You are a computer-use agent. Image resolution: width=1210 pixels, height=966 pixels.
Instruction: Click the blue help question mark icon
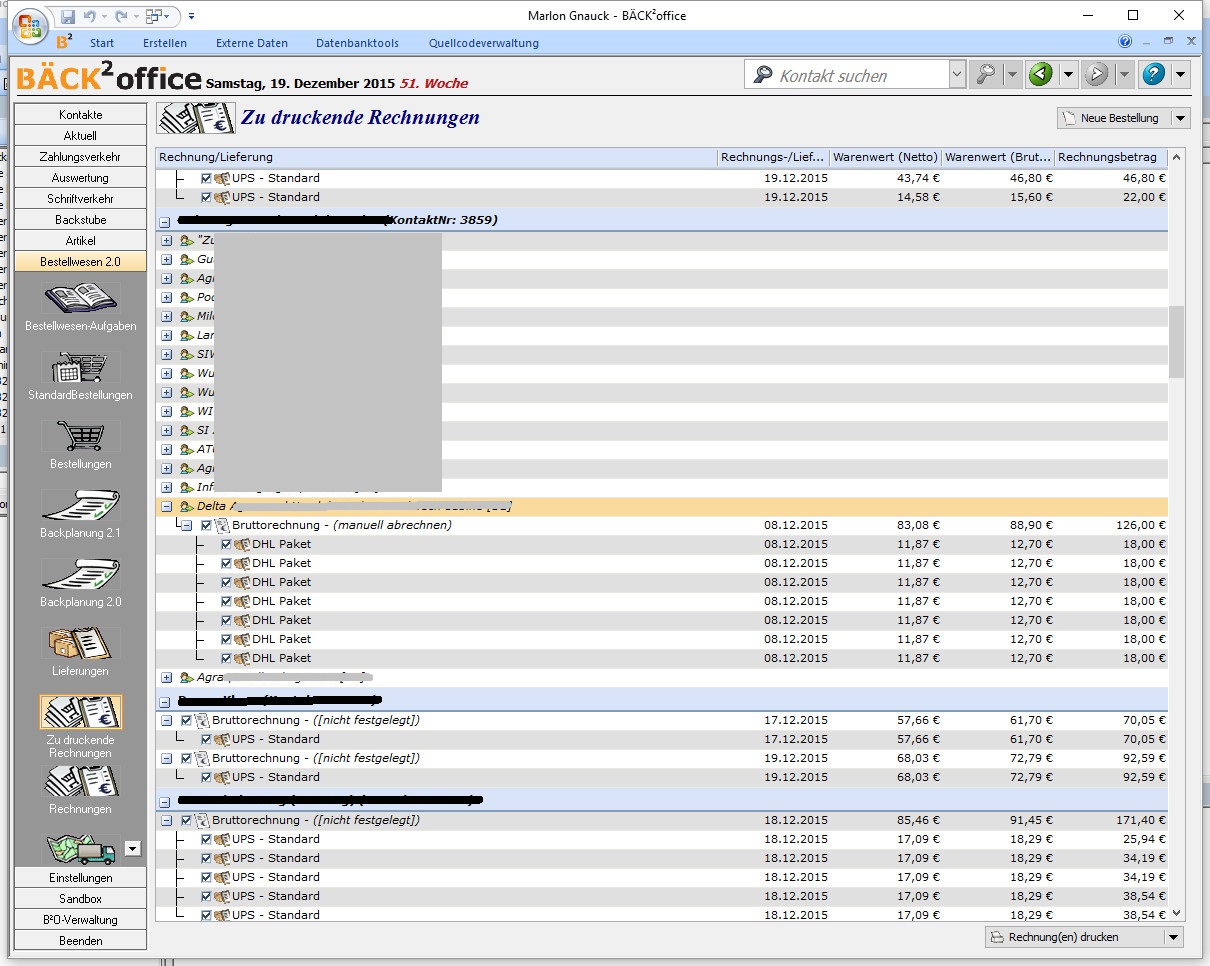1154,75
